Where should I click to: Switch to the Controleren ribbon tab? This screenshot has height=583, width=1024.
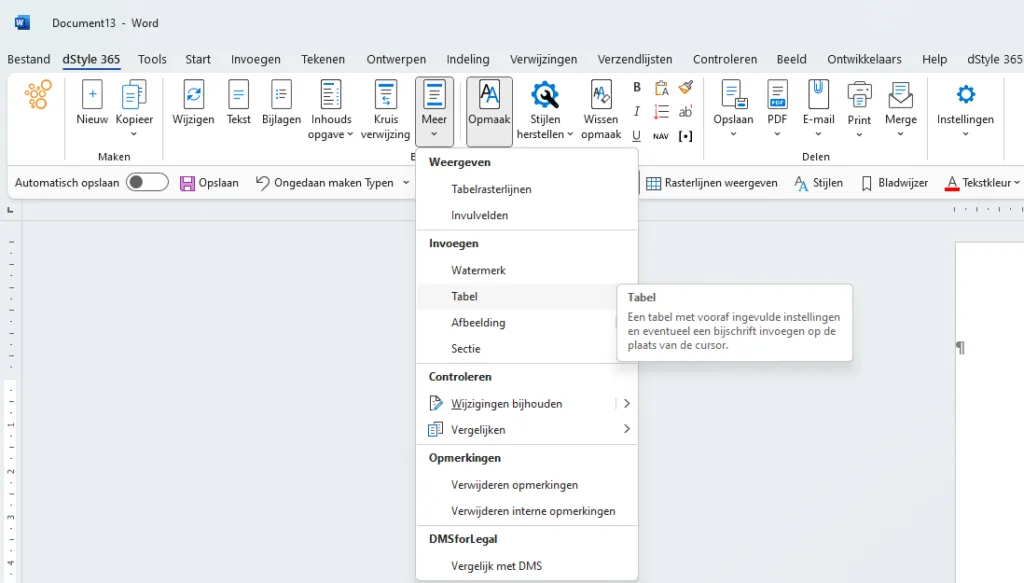click(725, 59)
